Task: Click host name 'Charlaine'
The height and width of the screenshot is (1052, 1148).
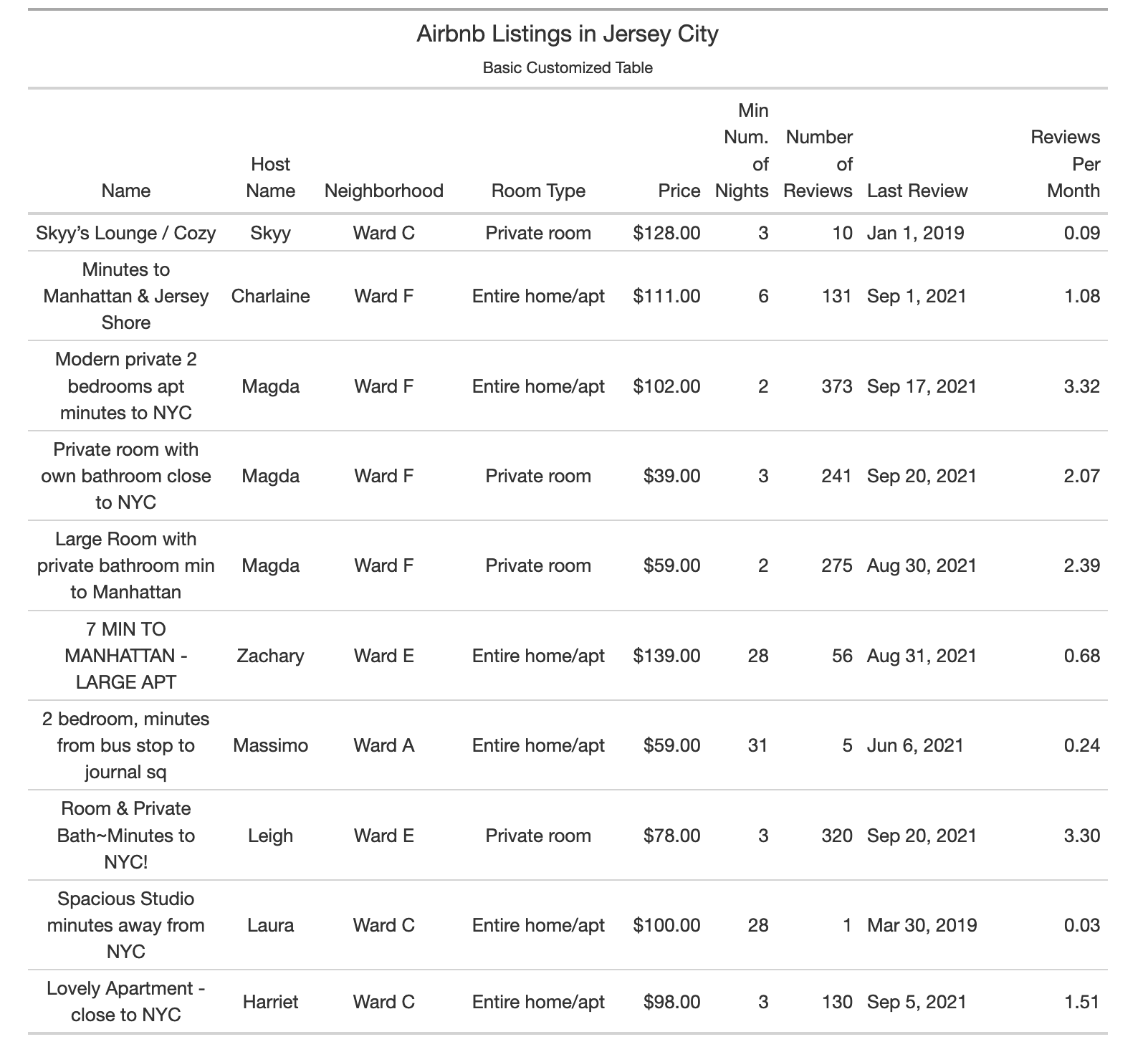Action: [x=270, y=296]
